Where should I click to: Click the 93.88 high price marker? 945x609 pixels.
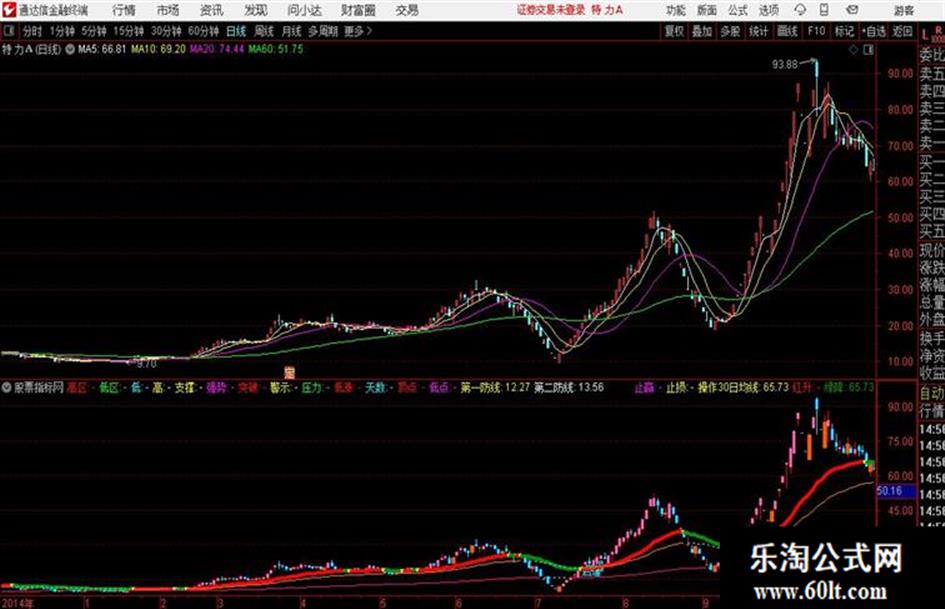(x=785, y=64)
